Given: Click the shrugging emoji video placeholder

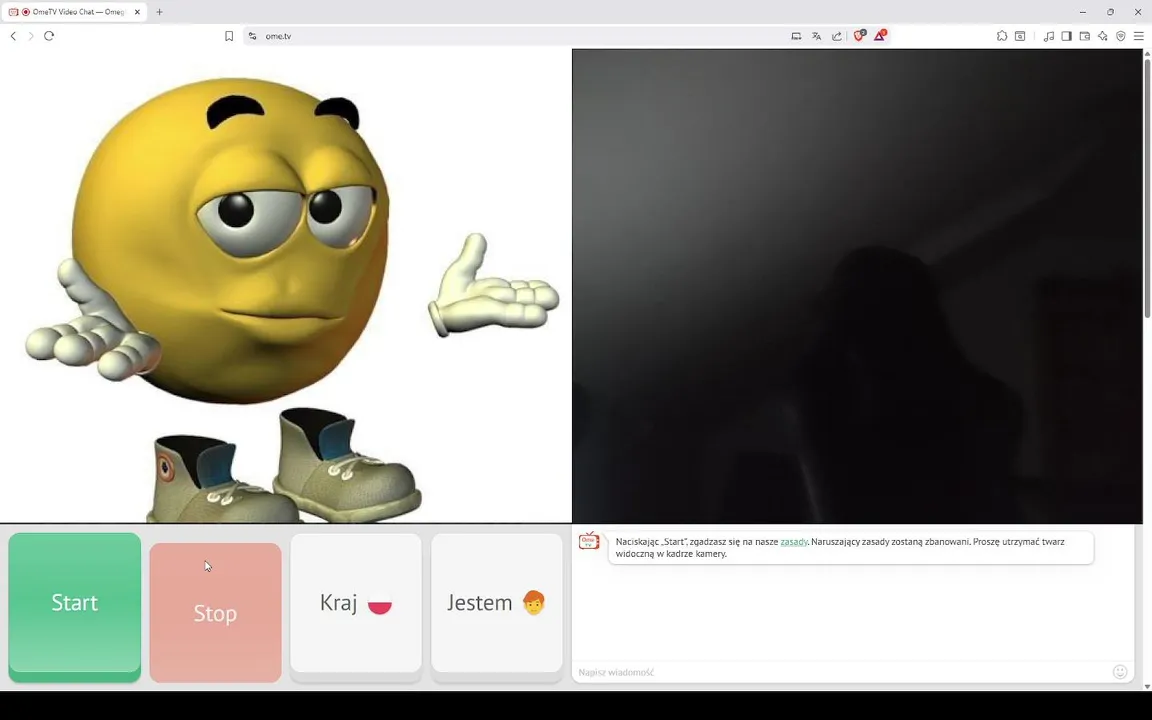Looking at the screenshot, I should 286,286.
